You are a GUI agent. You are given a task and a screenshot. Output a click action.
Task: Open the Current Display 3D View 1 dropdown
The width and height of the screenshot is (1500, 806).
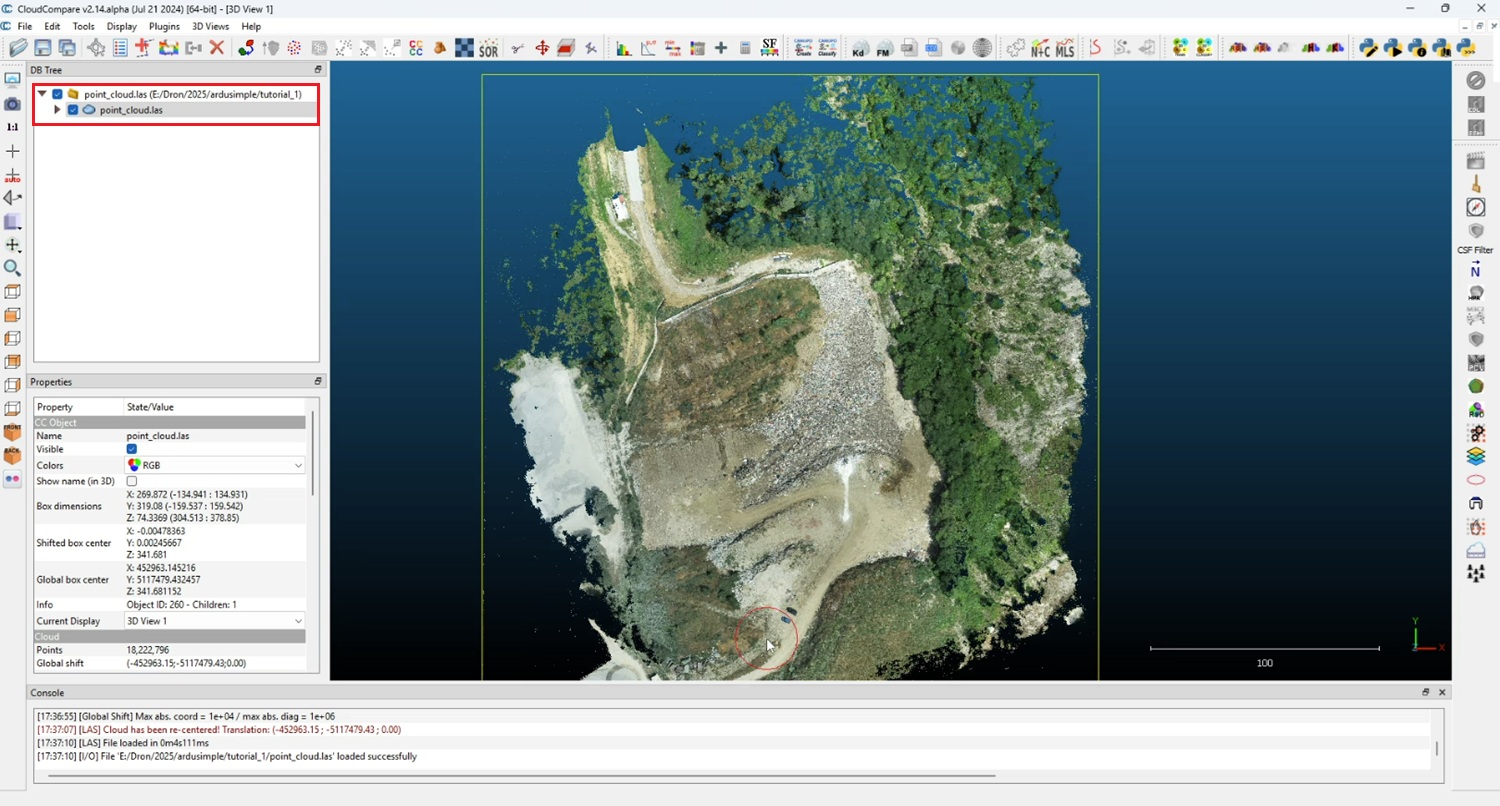[x=214, y=621]
